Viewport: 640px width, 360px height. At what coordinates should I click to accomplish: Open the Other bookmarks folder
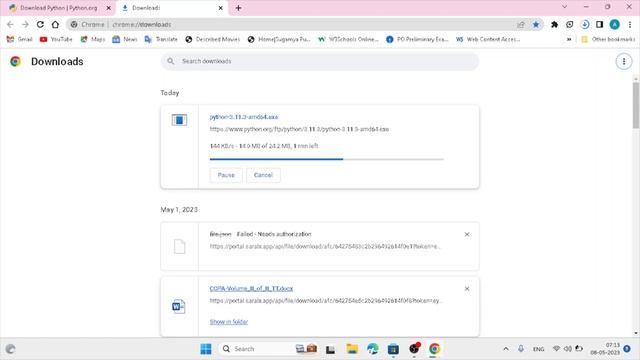click(x=608, y=39)
